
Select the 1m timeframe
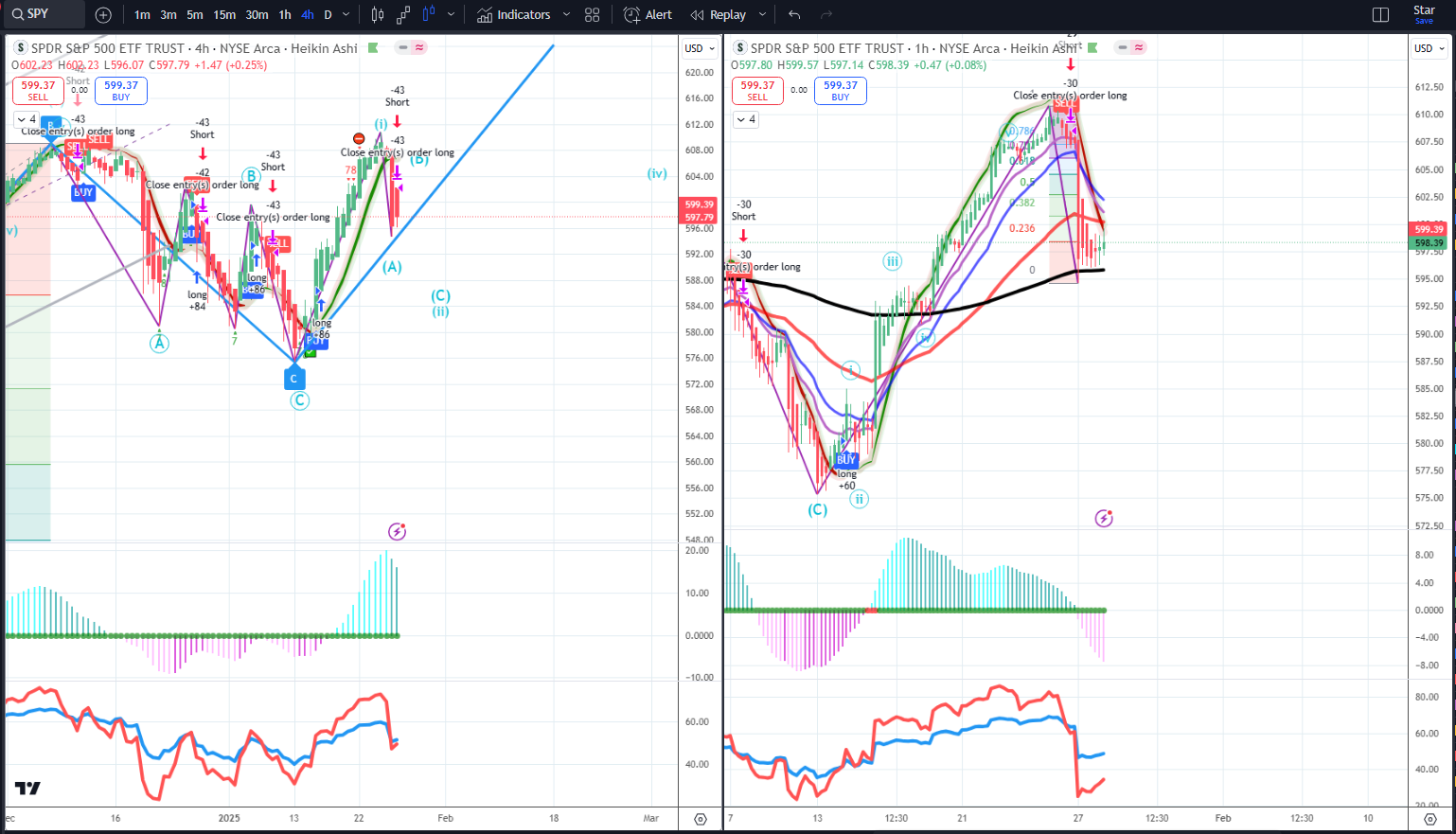(x=142, y=14)
